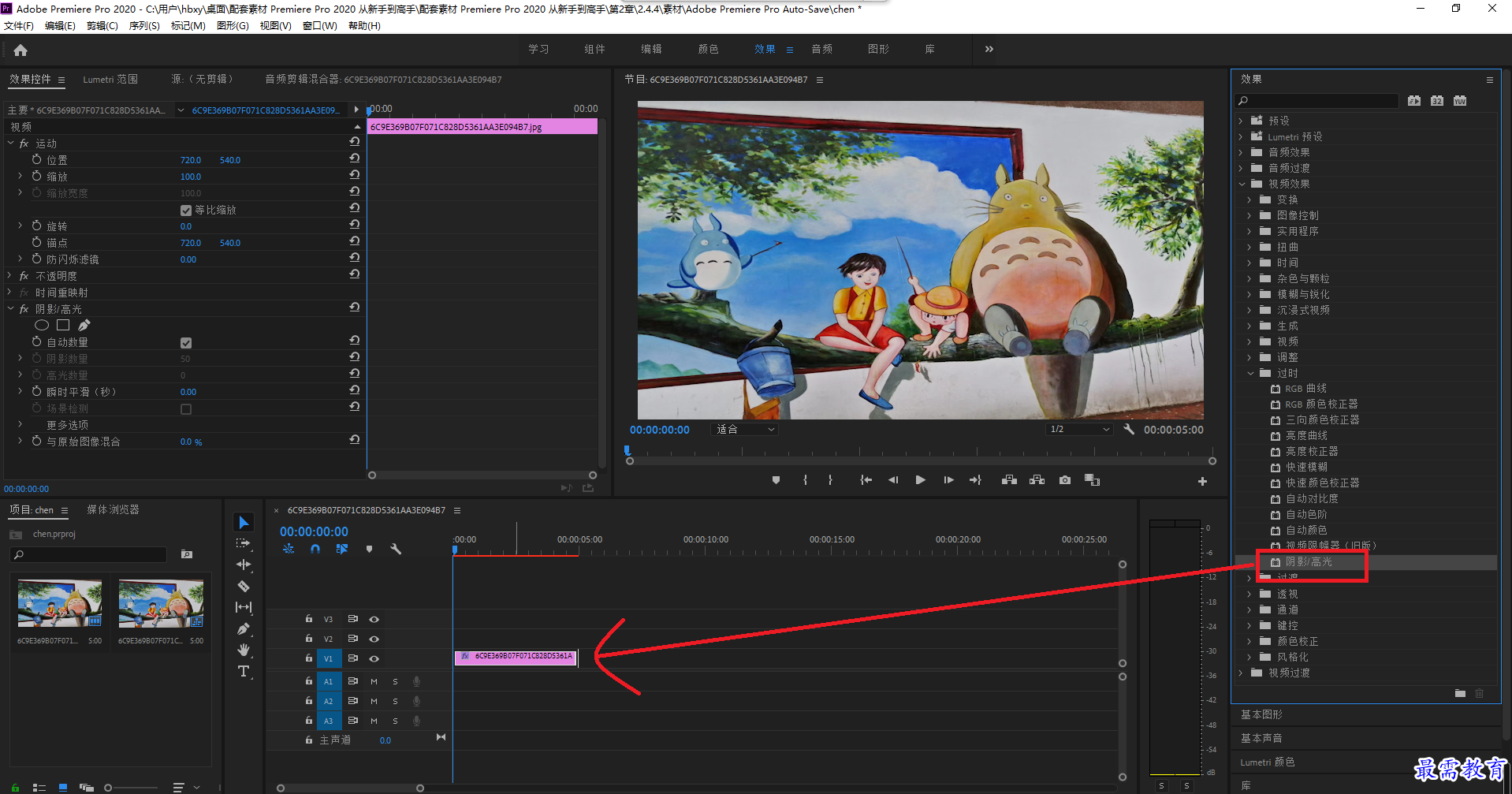The image size is (1512, 794).
Task: Open program monitor settings wrench
Action: click(1128, 430)
